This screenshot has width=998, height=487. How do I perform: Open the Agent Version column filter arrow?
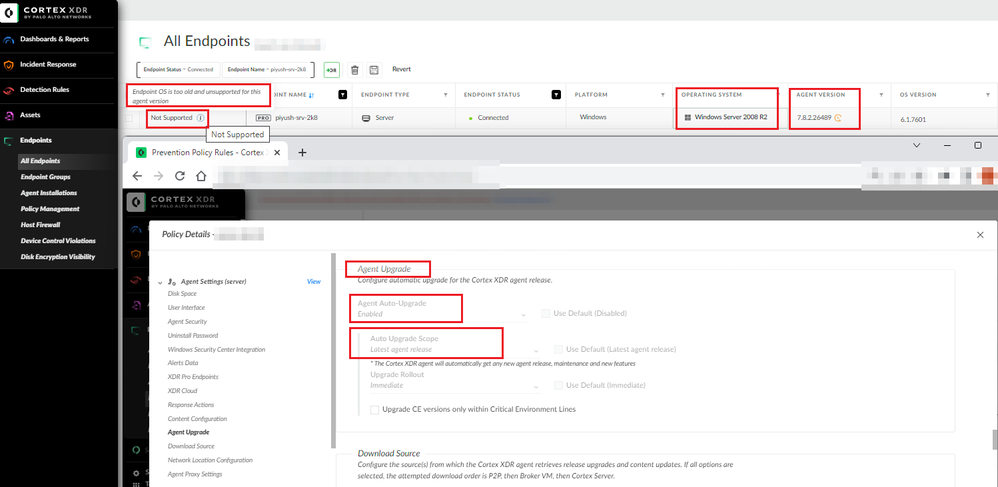point(882,95)
